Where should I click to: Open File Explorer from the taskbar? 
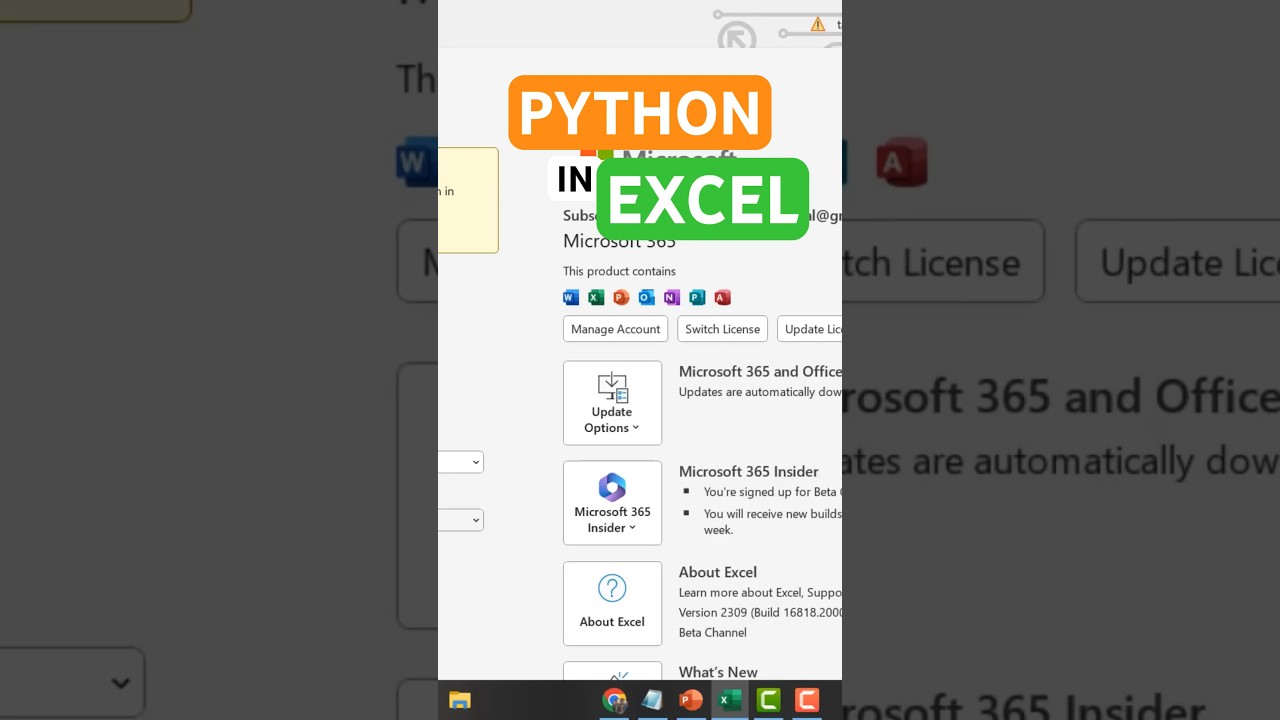460,700
